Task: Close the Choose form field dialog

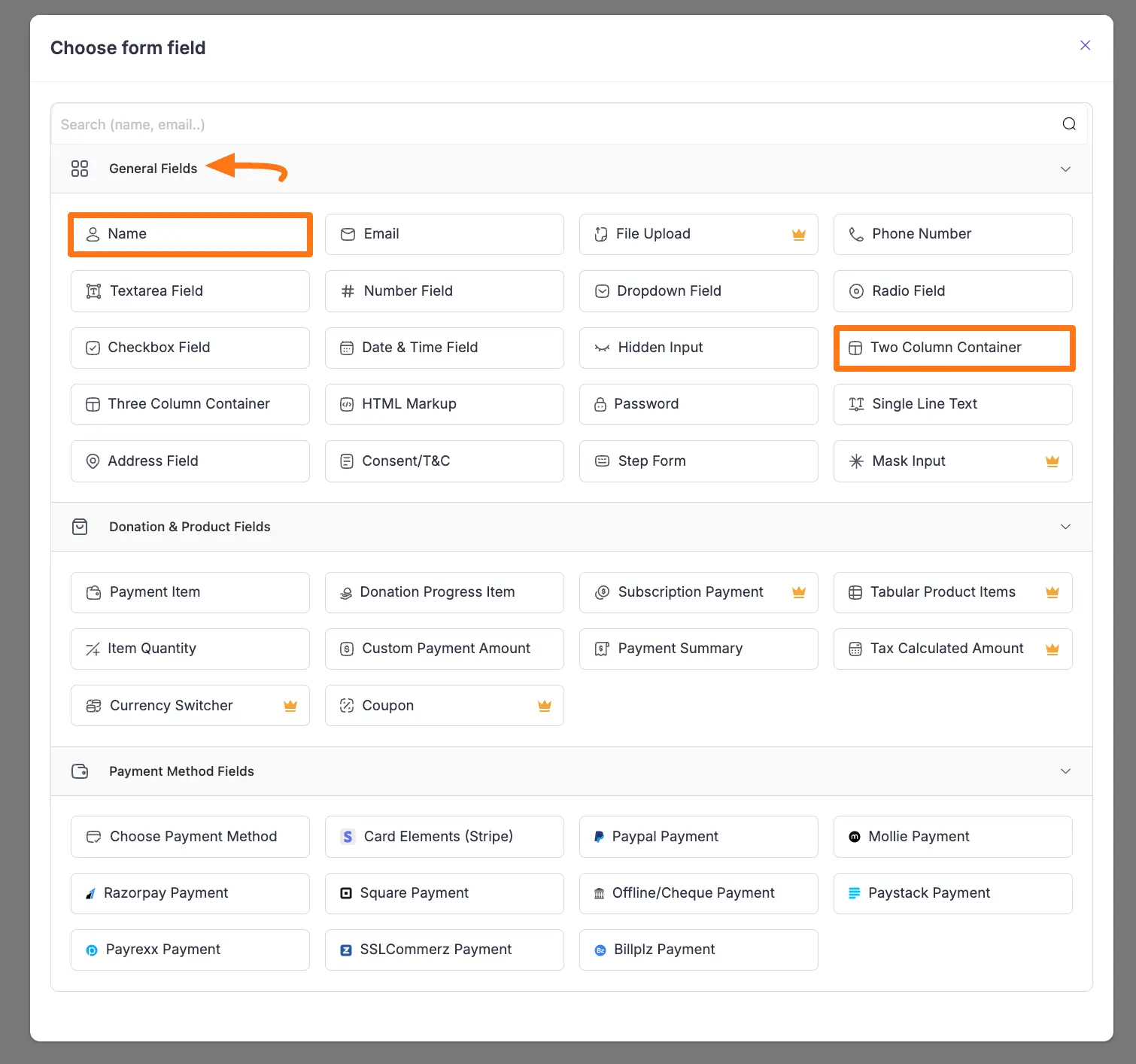Action: pyautogui.click(x=1085, y=45)
